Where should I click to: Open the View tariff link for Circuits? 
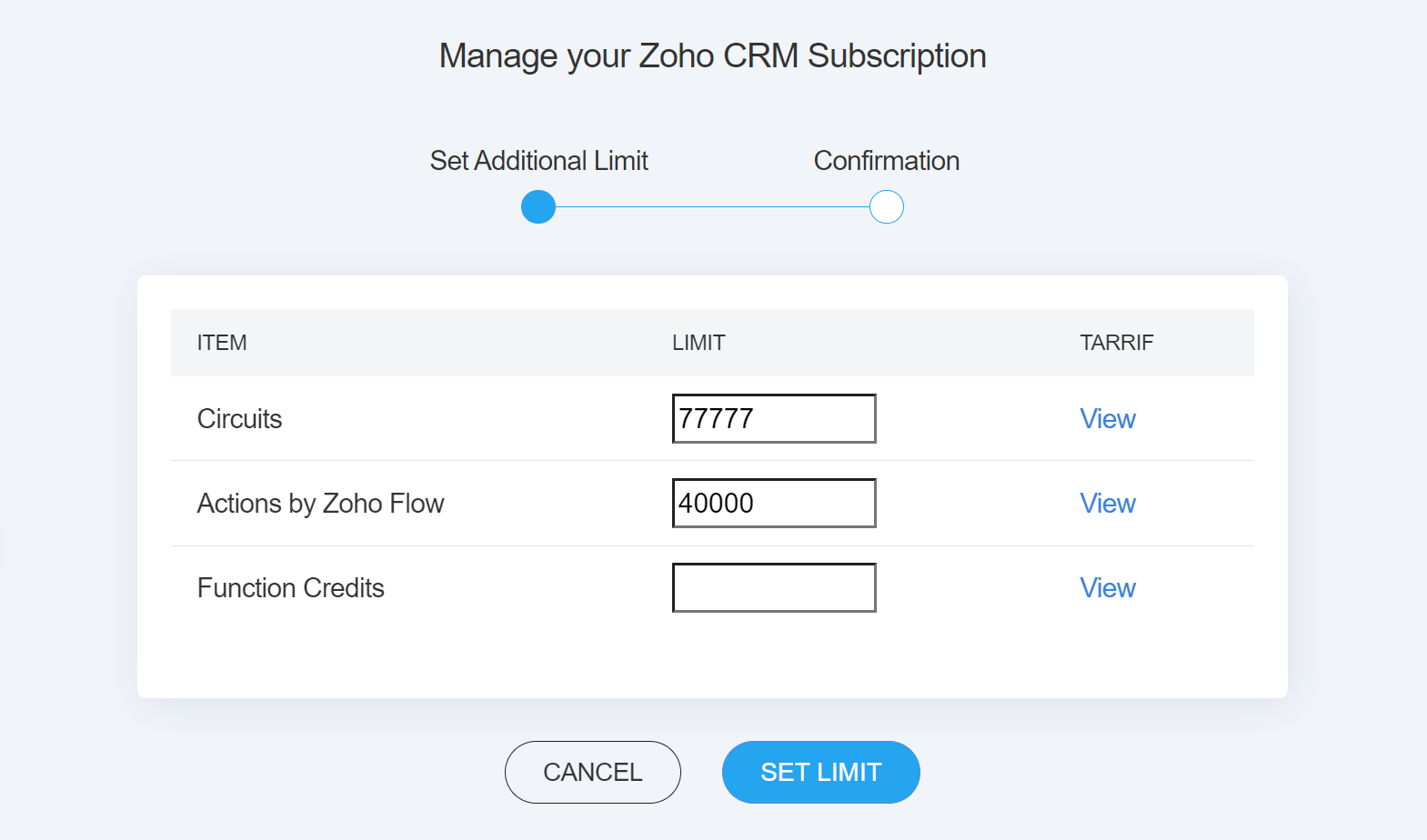[1107, 419]
